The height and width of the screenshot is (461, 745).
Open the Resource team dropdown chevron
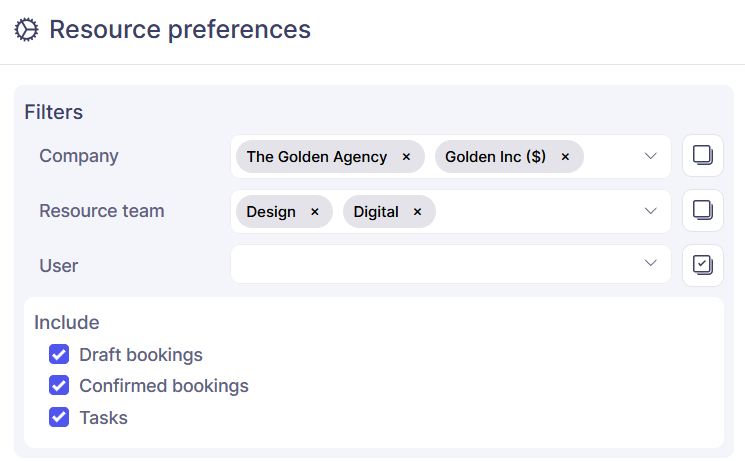click(651, 211)
